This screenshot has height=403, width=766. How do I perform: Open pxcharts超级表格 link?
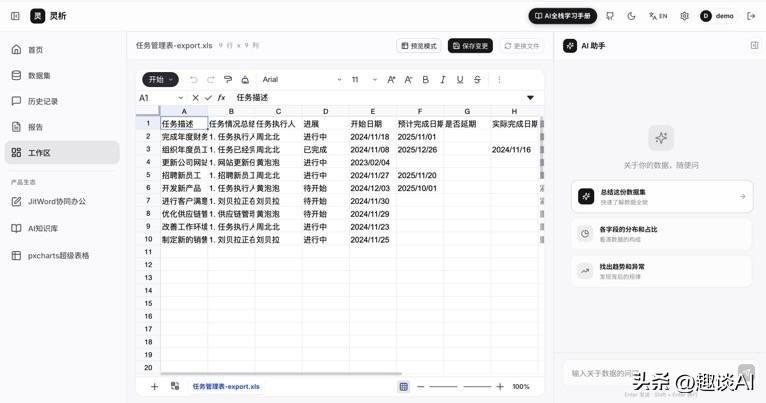62,255
